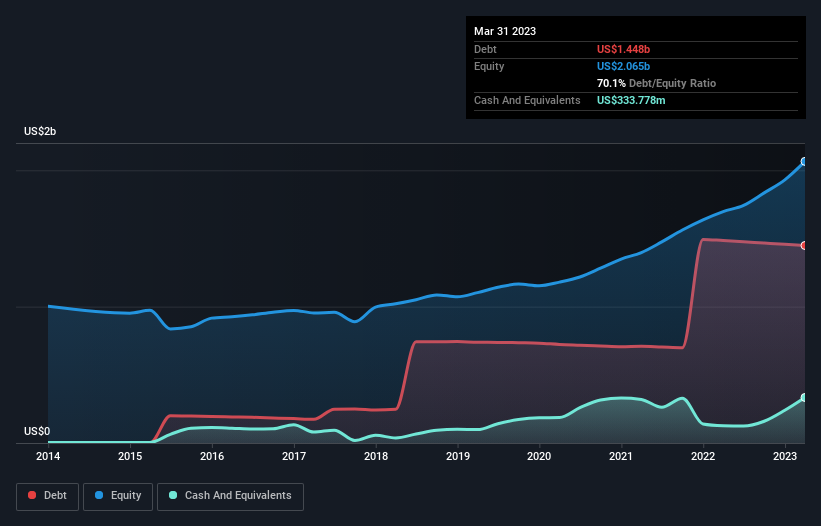Click the US$333.778m cash value

coord(631,100)
